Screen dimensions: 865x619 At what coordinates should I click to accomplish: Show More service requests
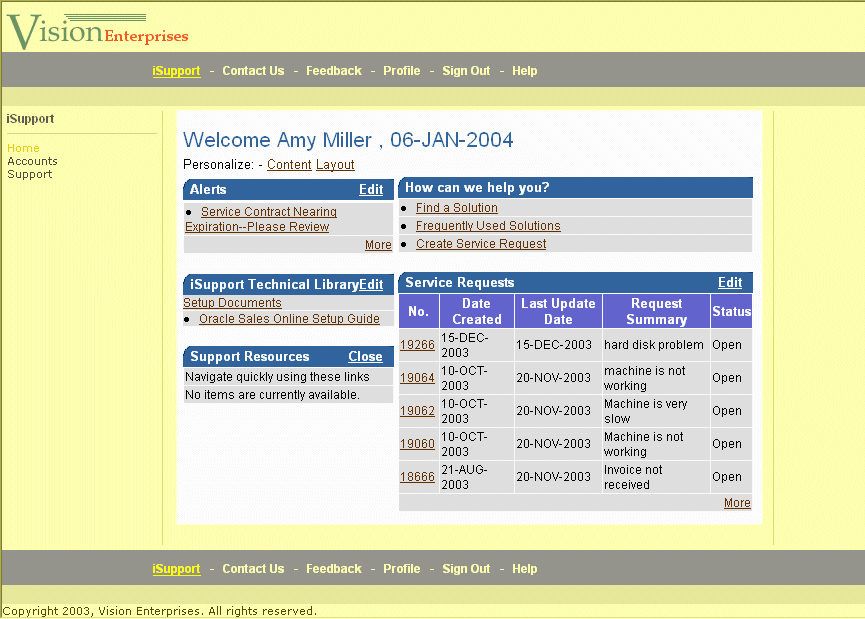point(737,503)
